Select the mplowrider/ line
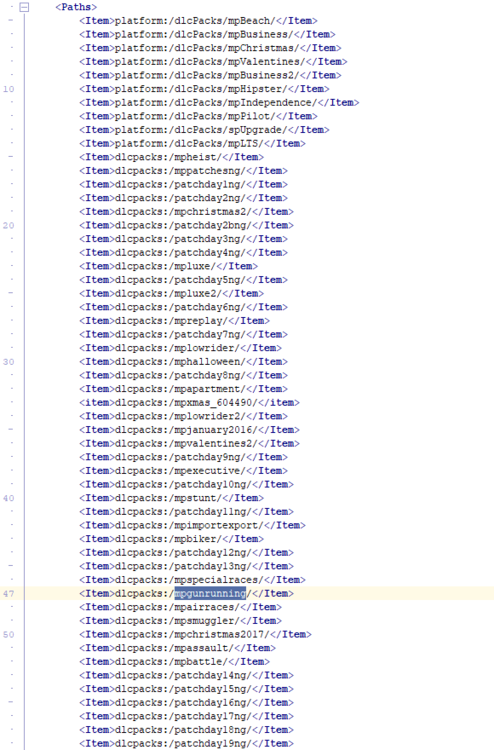The image size is (494, 750). click(181, 348)
